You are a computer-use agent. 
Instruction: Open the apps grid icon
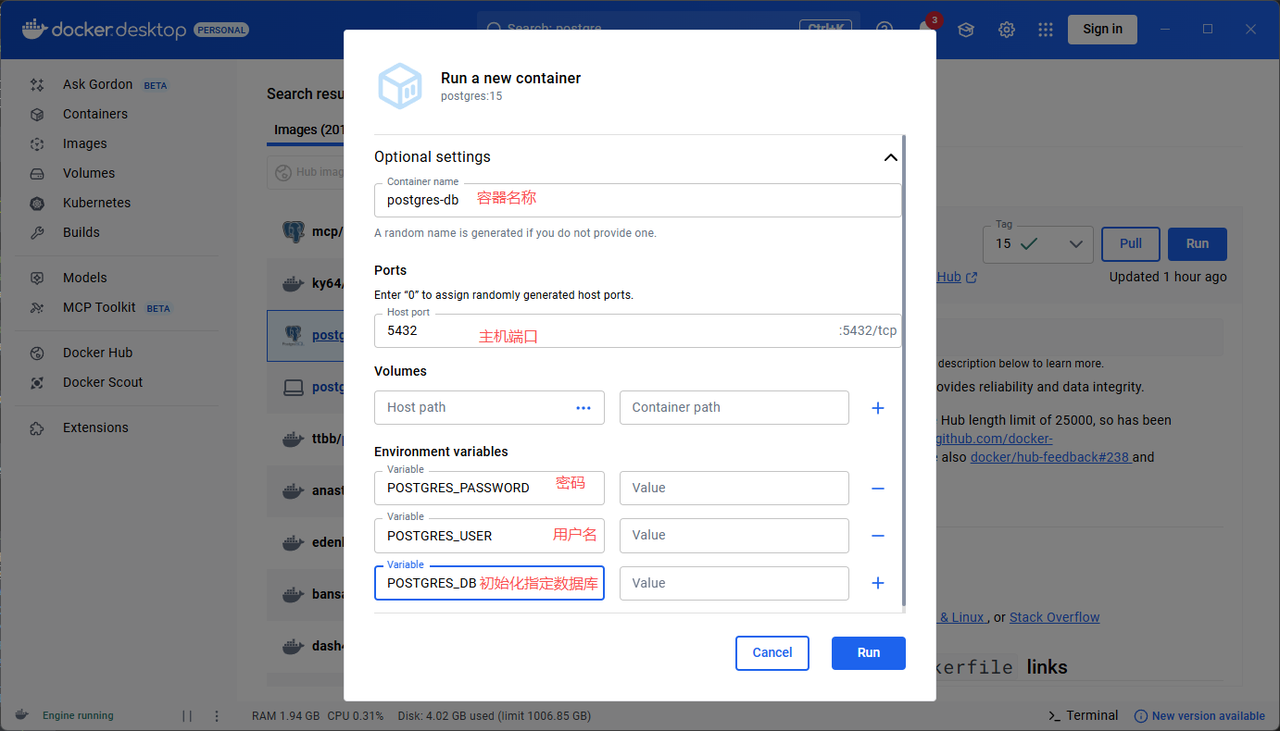click(x=1045, y=30)
